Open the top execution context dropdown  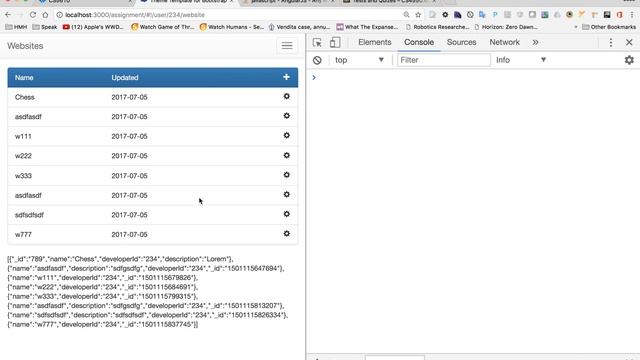[x=359, y=60]
